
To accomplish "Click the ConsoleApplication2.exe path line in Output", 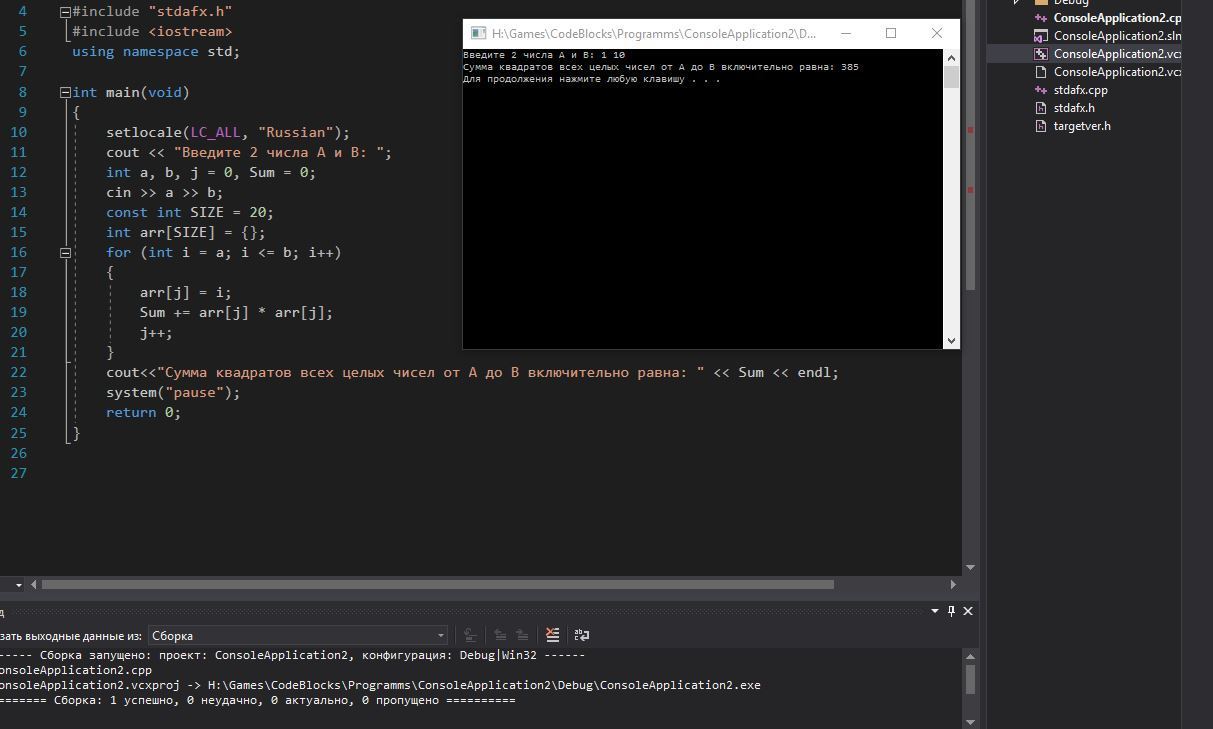I will pyautogui.click(x=380, y=685).
